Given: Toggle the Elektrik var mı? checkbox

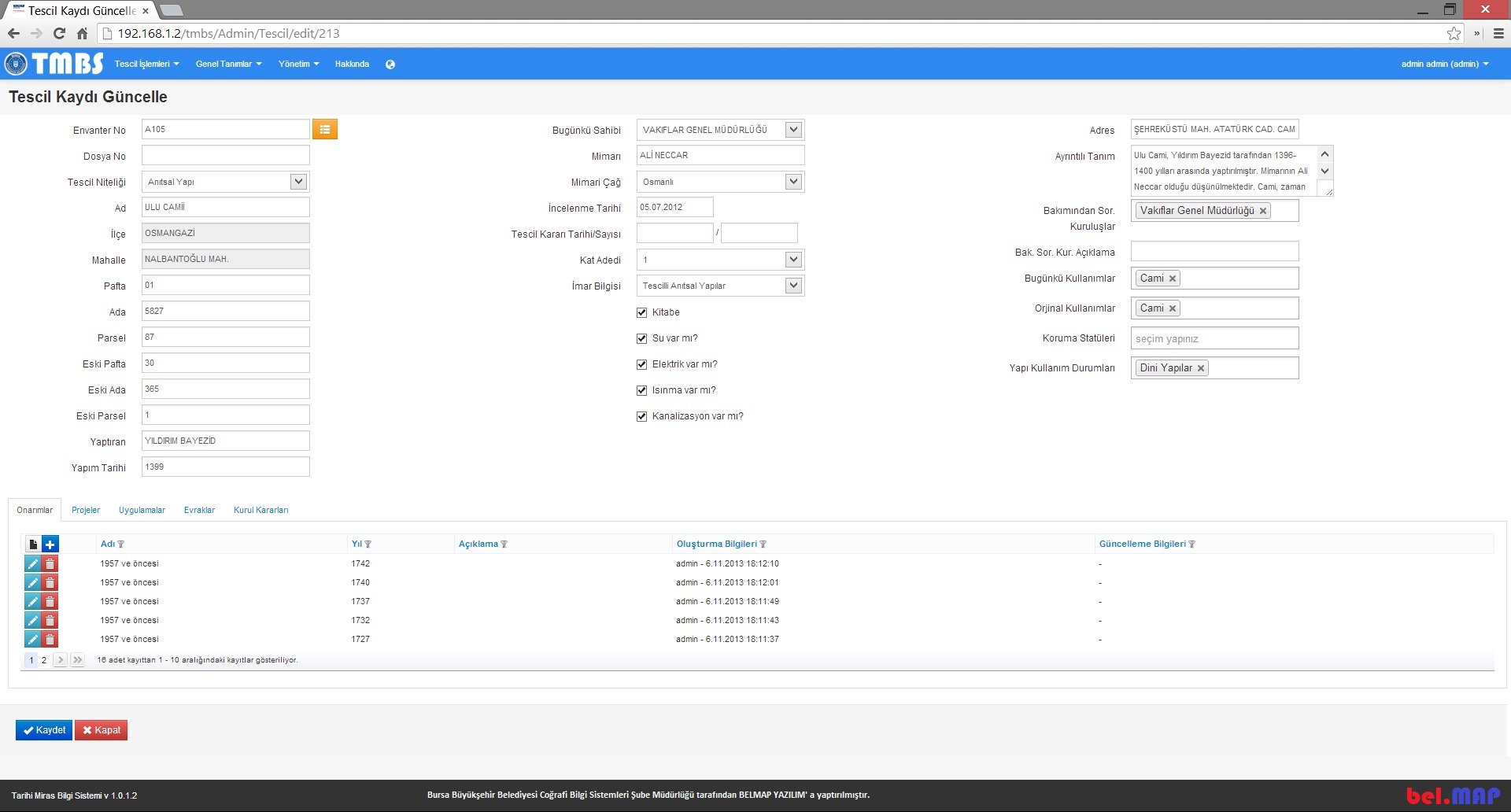Looking at the screenshot, I should tap(641, 364).
